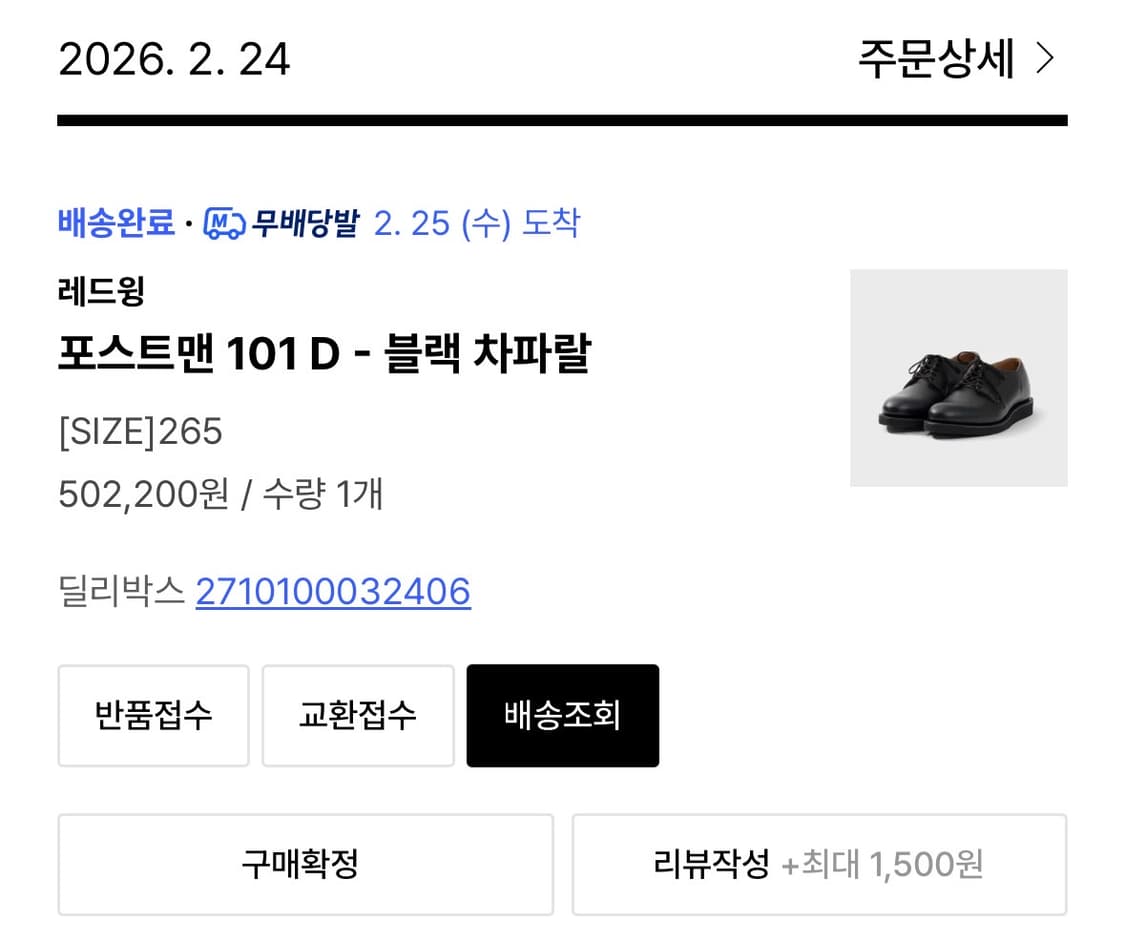Click the order date 2026. 2. 24
This screenshot has width=1125, height=946.
pyautogui.click(x=174, y=58)
